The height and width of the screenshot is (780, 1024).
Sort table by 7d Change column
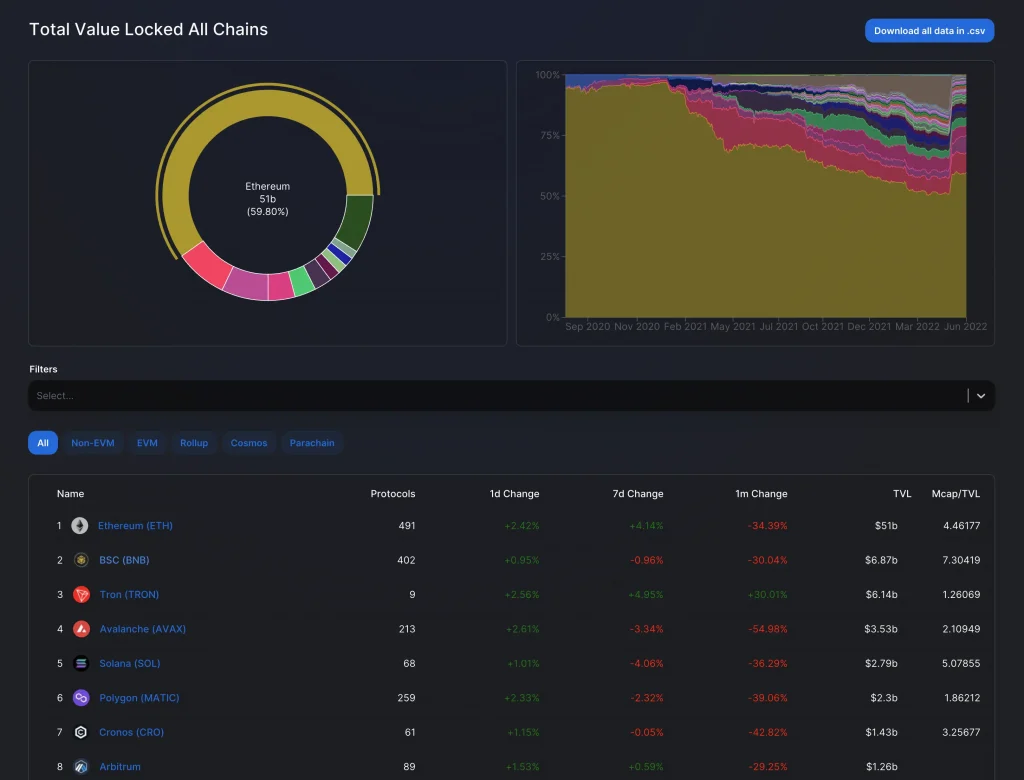(x=637, y=494)
